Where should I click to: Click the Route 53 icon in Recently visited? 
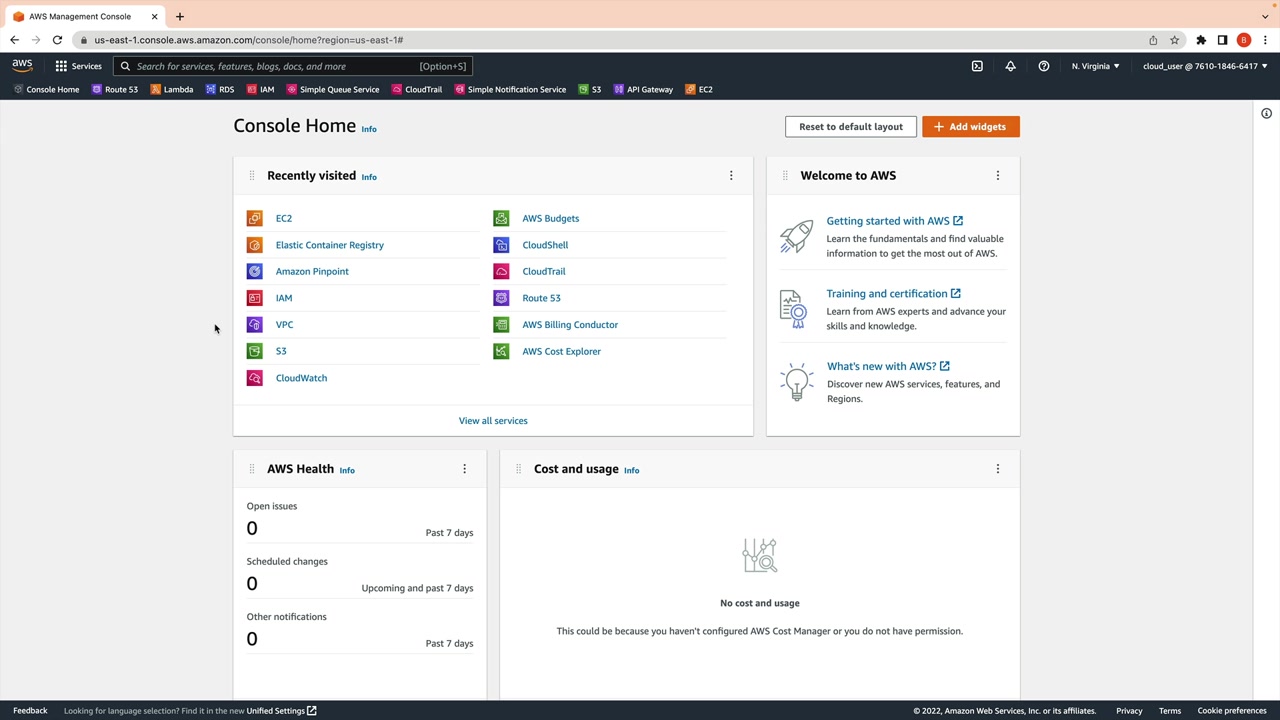pyautogui.click(x=501, y=298)
